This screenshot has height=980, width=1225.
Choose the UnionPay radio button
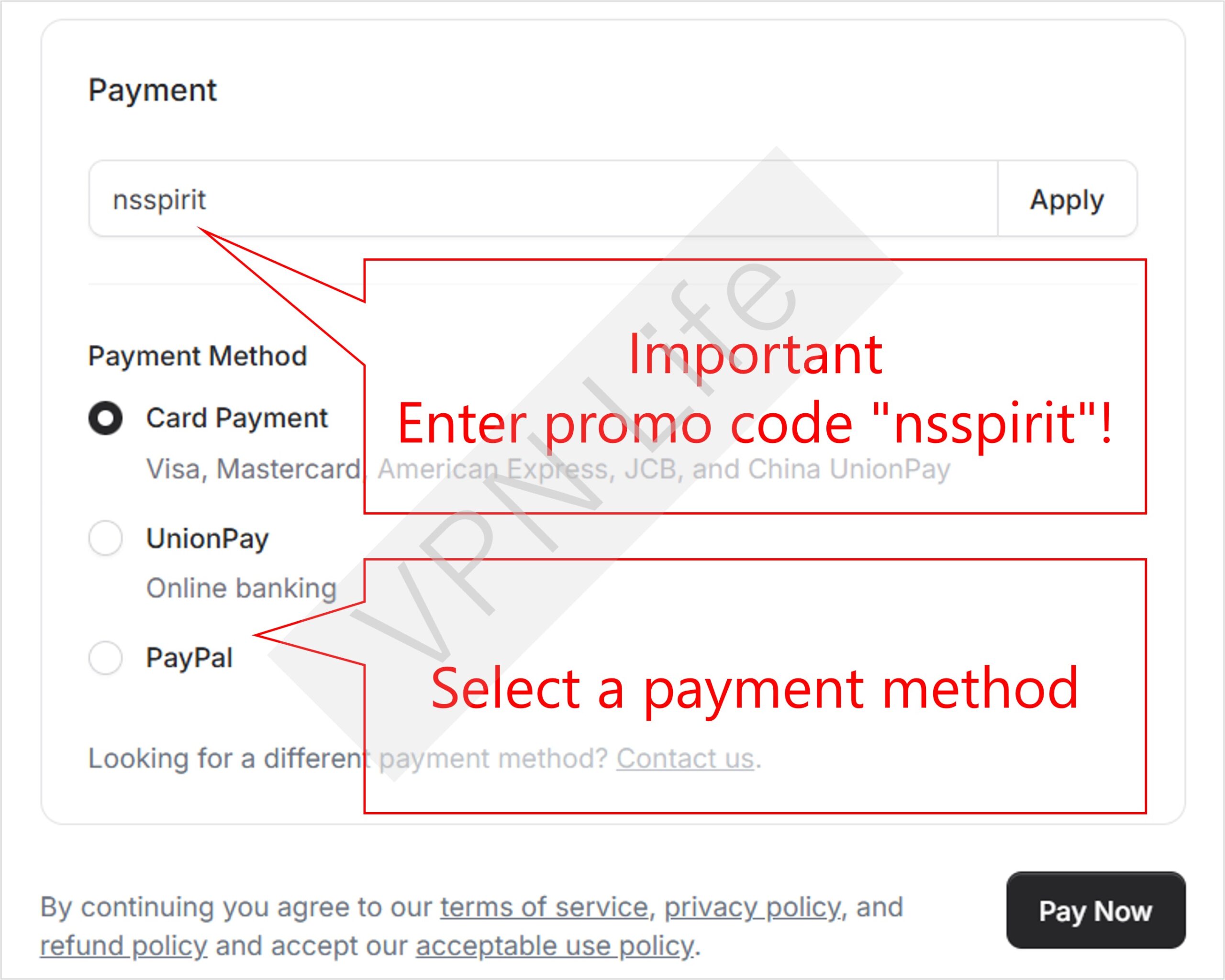coord(106,538)
